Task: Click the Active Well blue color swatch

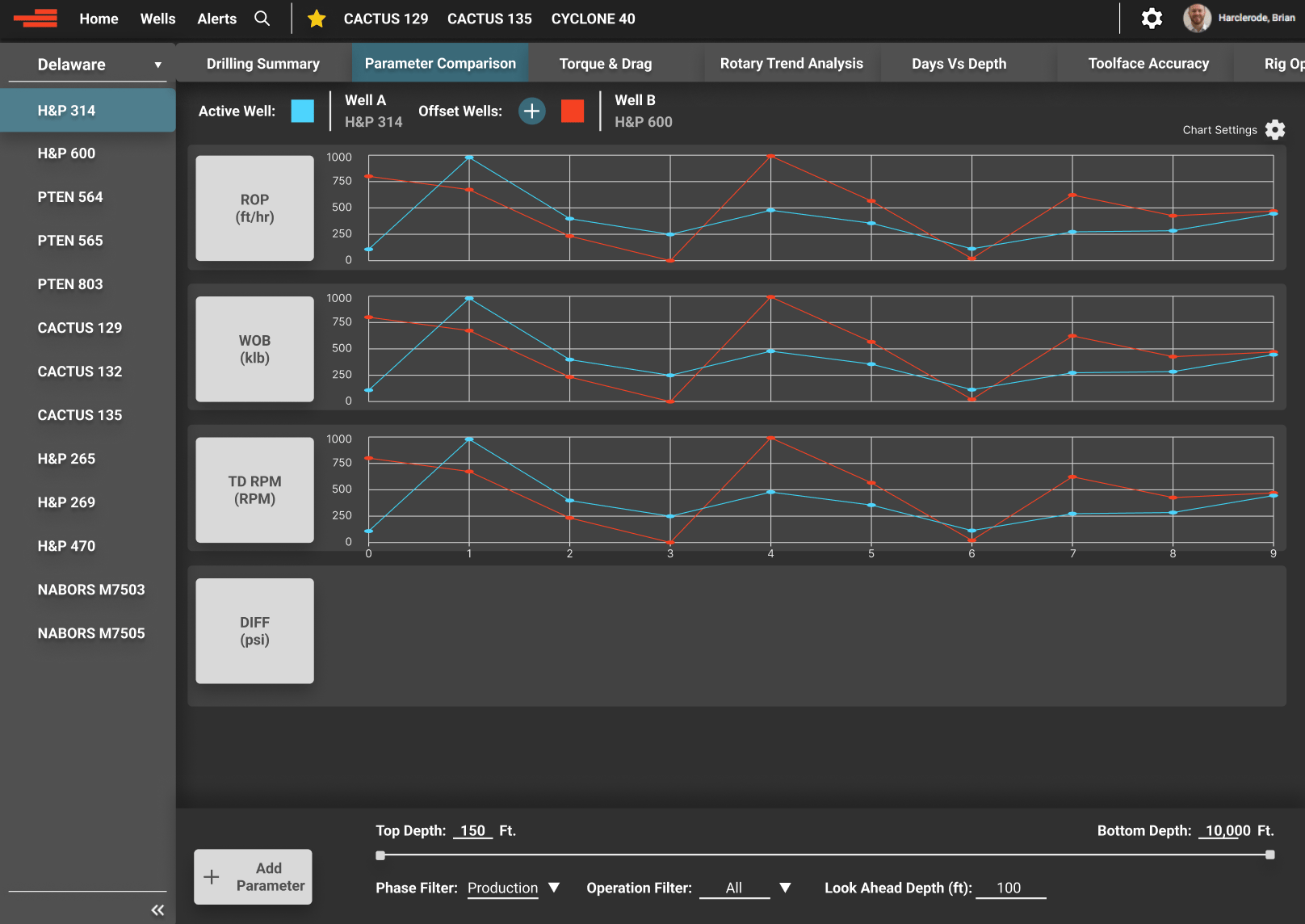Action: coord(301,111)
